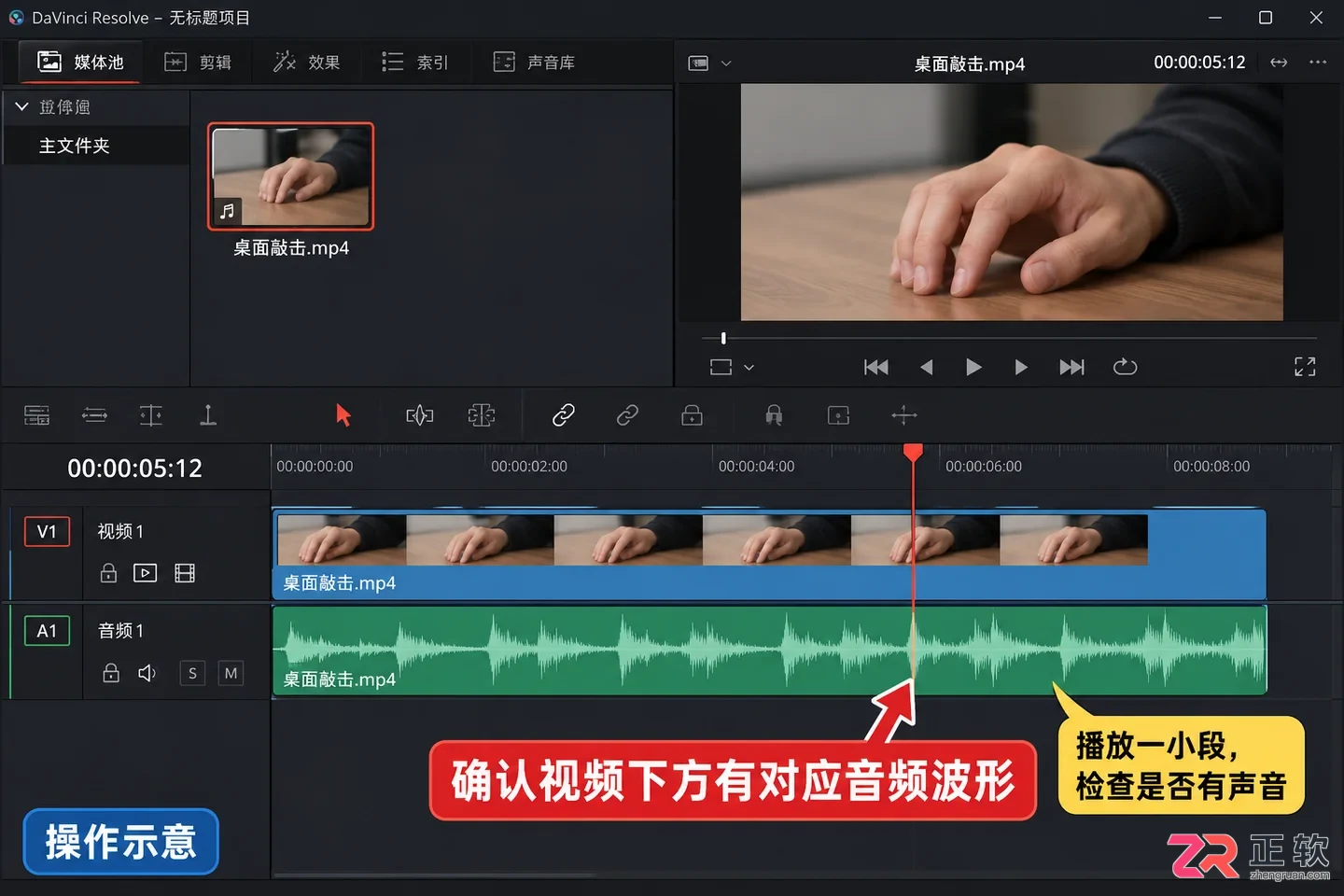Open the 索引 tab

[415, 63]
